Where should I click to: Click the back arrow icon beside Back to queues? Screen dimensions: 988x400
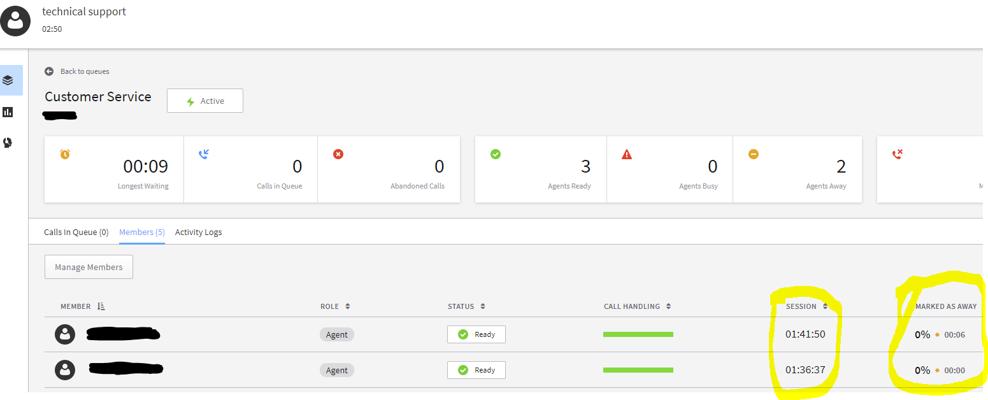click(49, 72)
